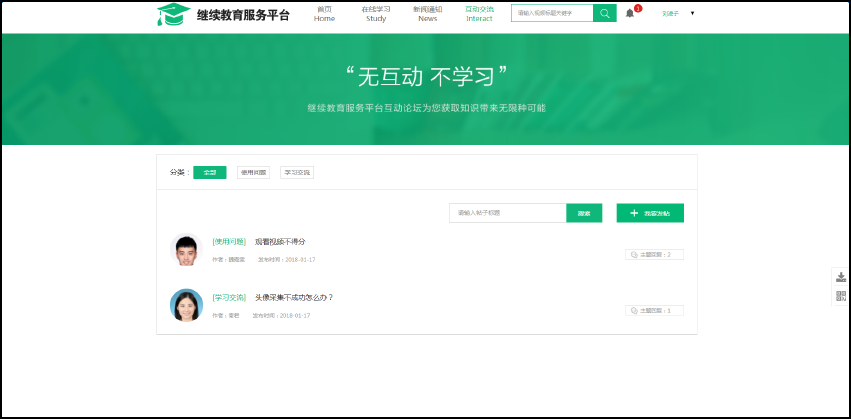The width and height of the screenshot is (851, 419).
Task: Open the 在线学习 Study menu
Action: (376, 13)
